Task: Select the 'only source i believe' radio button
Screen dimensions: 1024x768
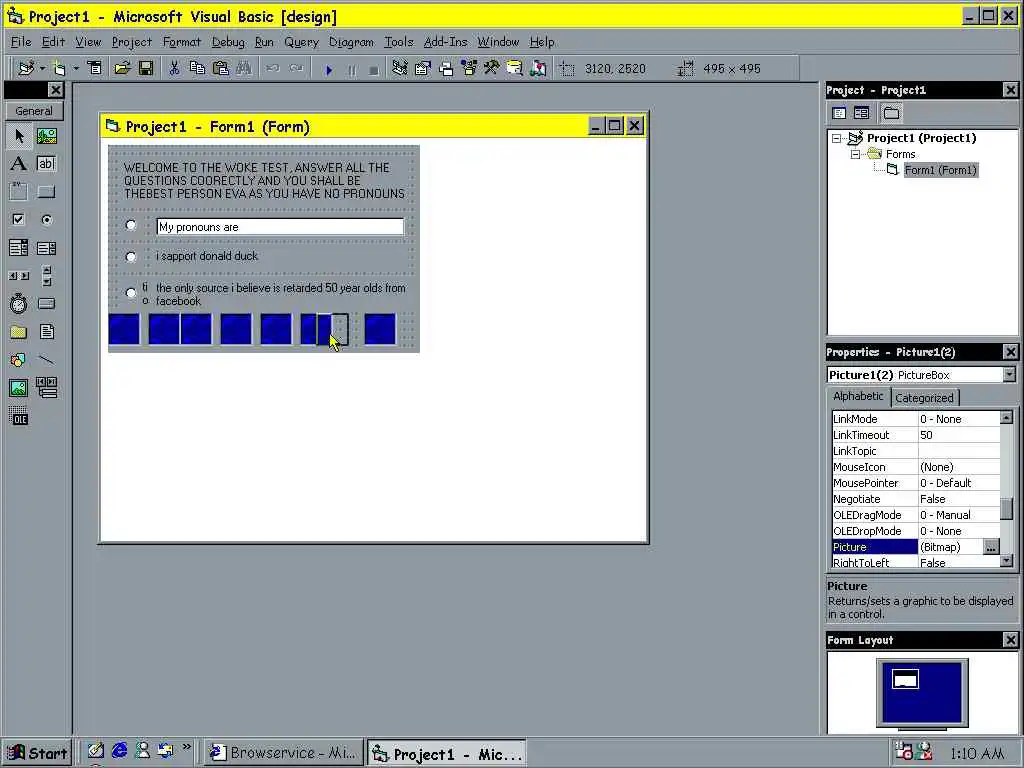Action: point(131,293)
